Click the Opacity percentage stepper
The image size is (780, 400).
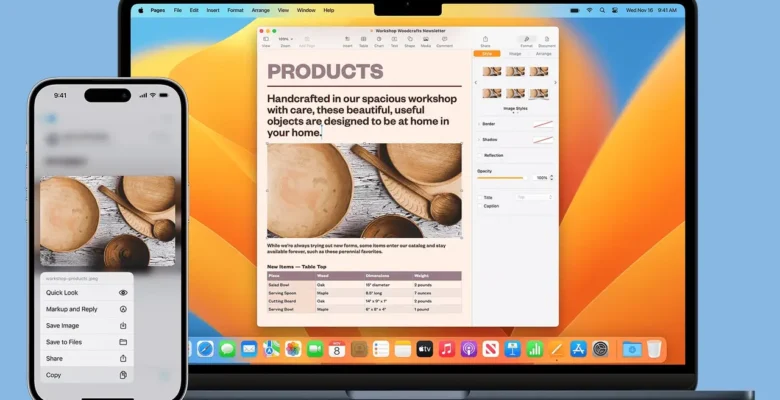551,178
